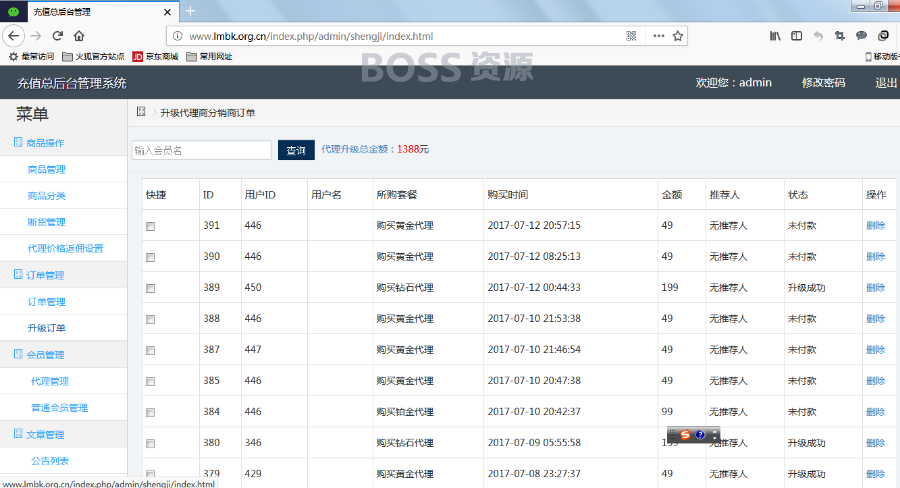Open a new tab with plus icon
Image resolution: width=900 pixels, height=488 pixels.
(191, 11)
